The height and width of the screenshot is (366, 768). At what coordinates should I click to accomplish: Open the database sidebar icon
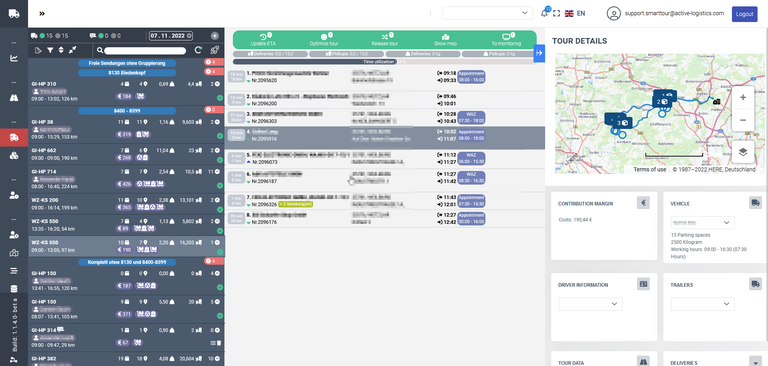[x=14, y=289]
